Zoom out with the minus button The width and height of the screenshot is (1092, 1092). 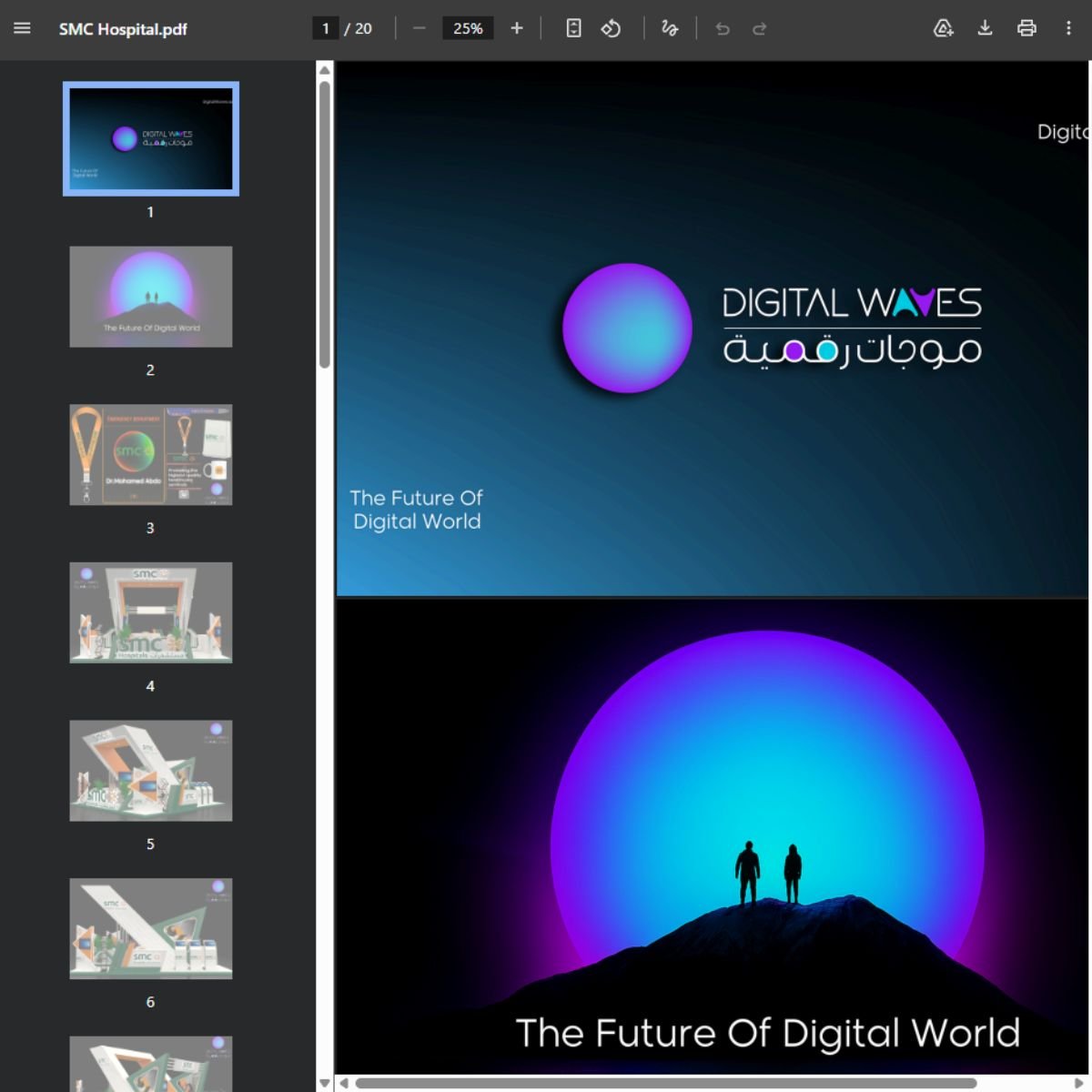419,28
